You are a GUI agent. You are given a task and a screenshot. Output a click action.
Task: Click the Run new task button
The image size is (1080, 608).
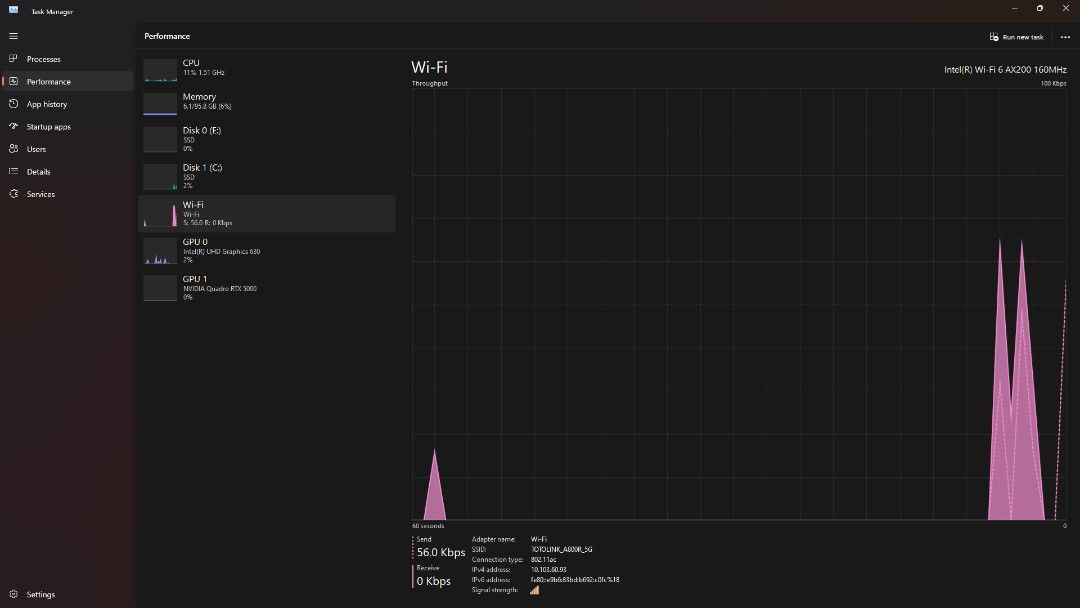pos(1016,37)
